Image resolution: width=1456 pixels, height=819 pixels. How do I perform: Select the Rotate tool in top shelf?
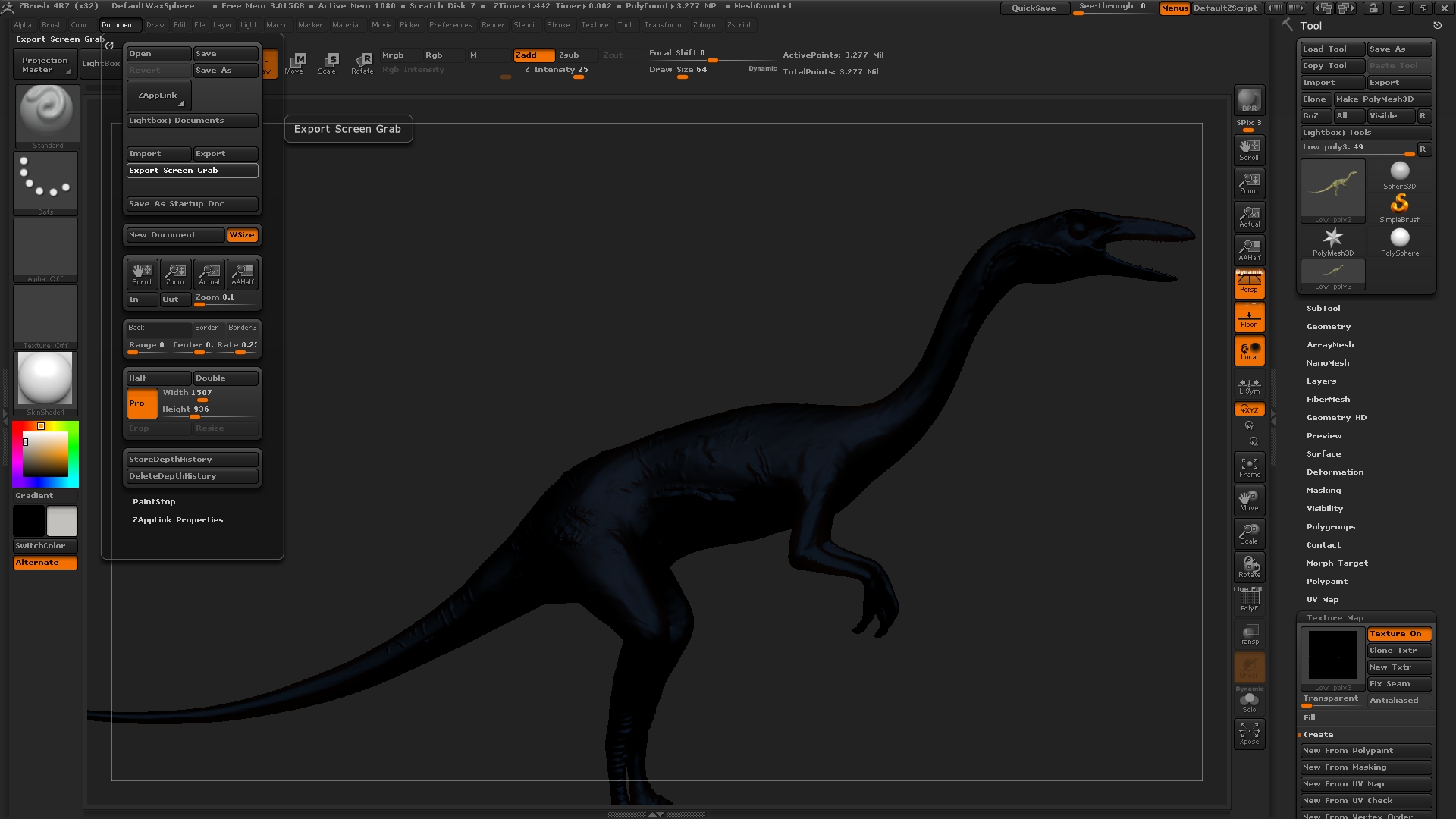(362, 63)
